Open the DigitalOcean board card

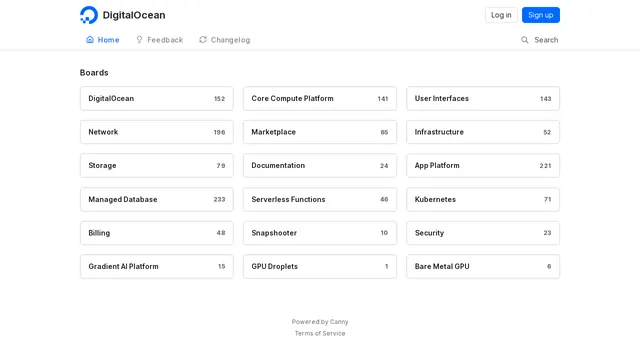157,98
